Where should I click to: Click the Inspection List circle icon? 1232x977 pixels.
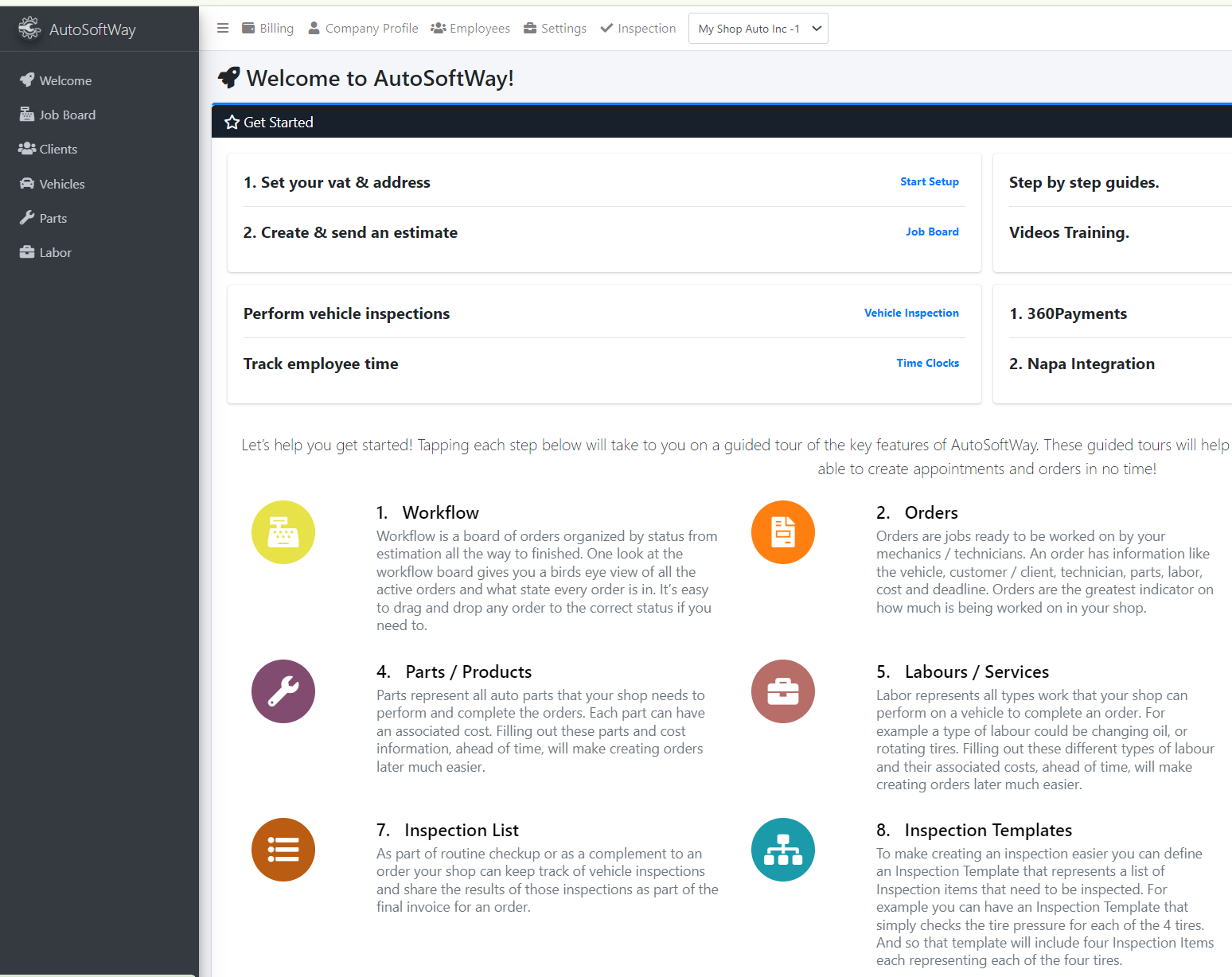point(283,850)
